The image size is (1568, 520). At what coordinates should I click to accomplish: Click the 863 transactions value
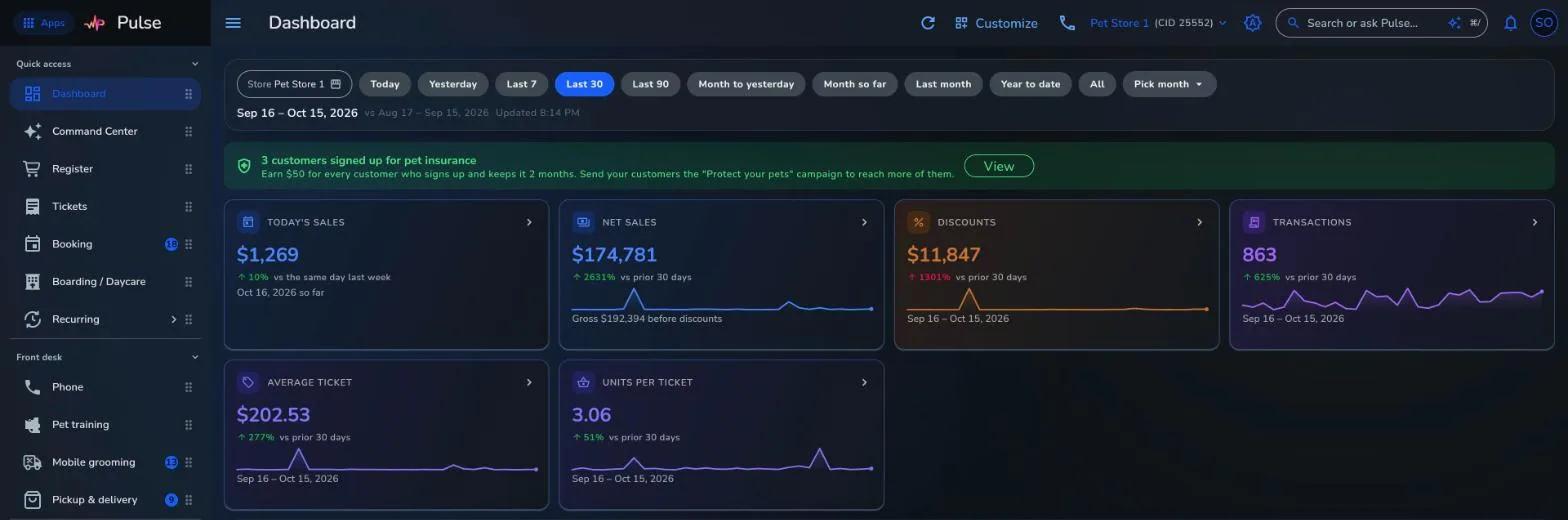point(1259,255)
